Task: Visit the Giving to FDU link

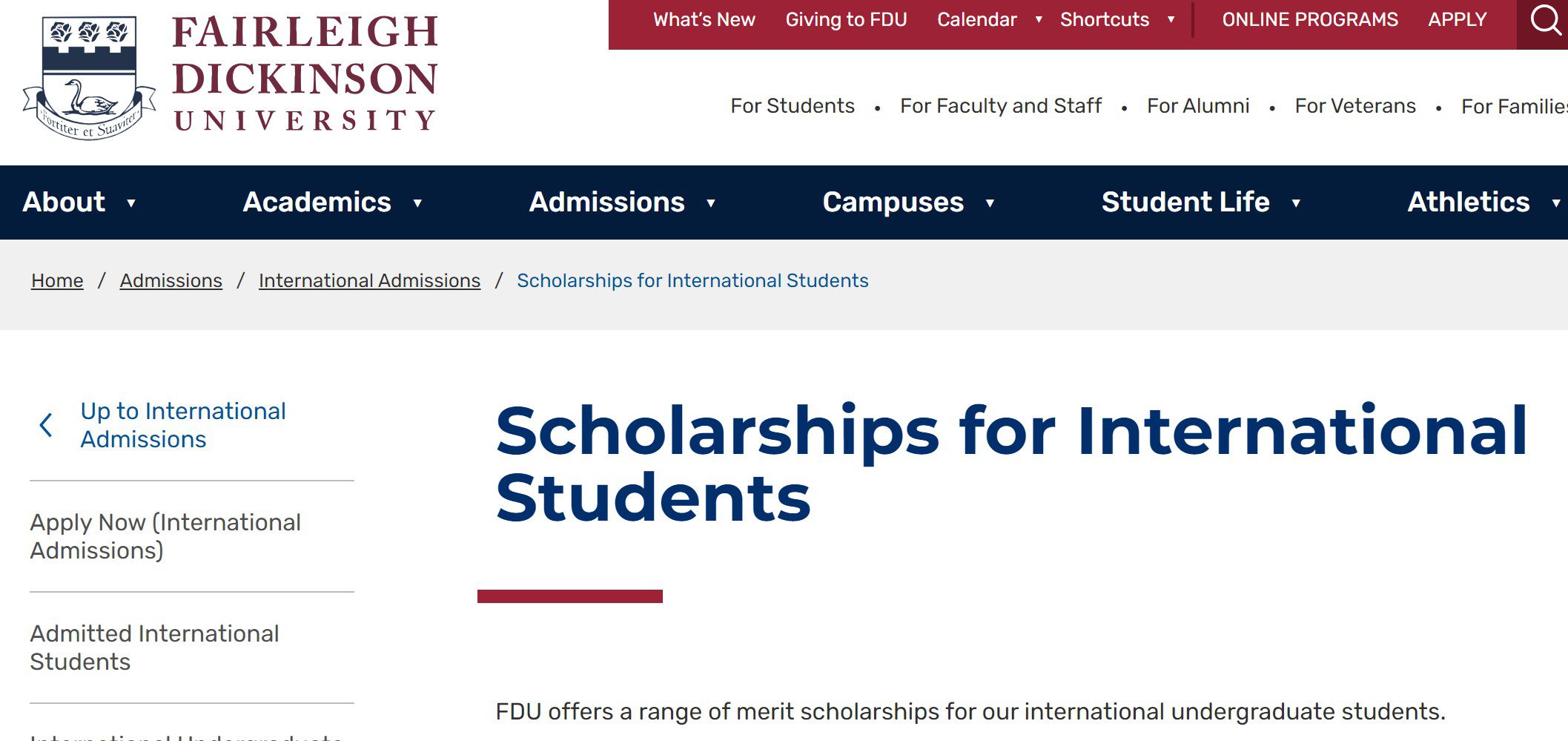Action: coord(846,20)
